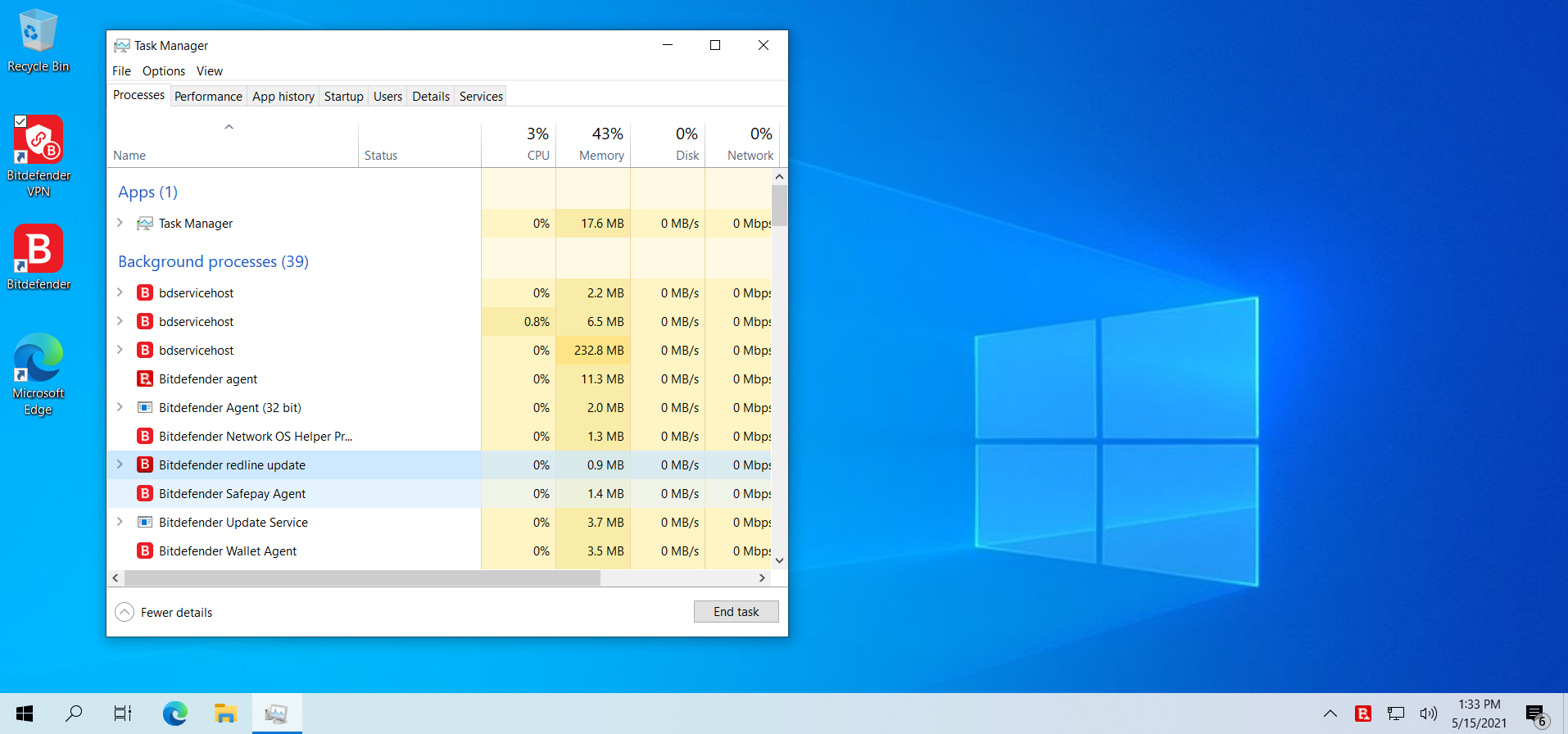
Task: Click the Bitdefender Agent (32 bit) icon
Action: click(145, 407)
